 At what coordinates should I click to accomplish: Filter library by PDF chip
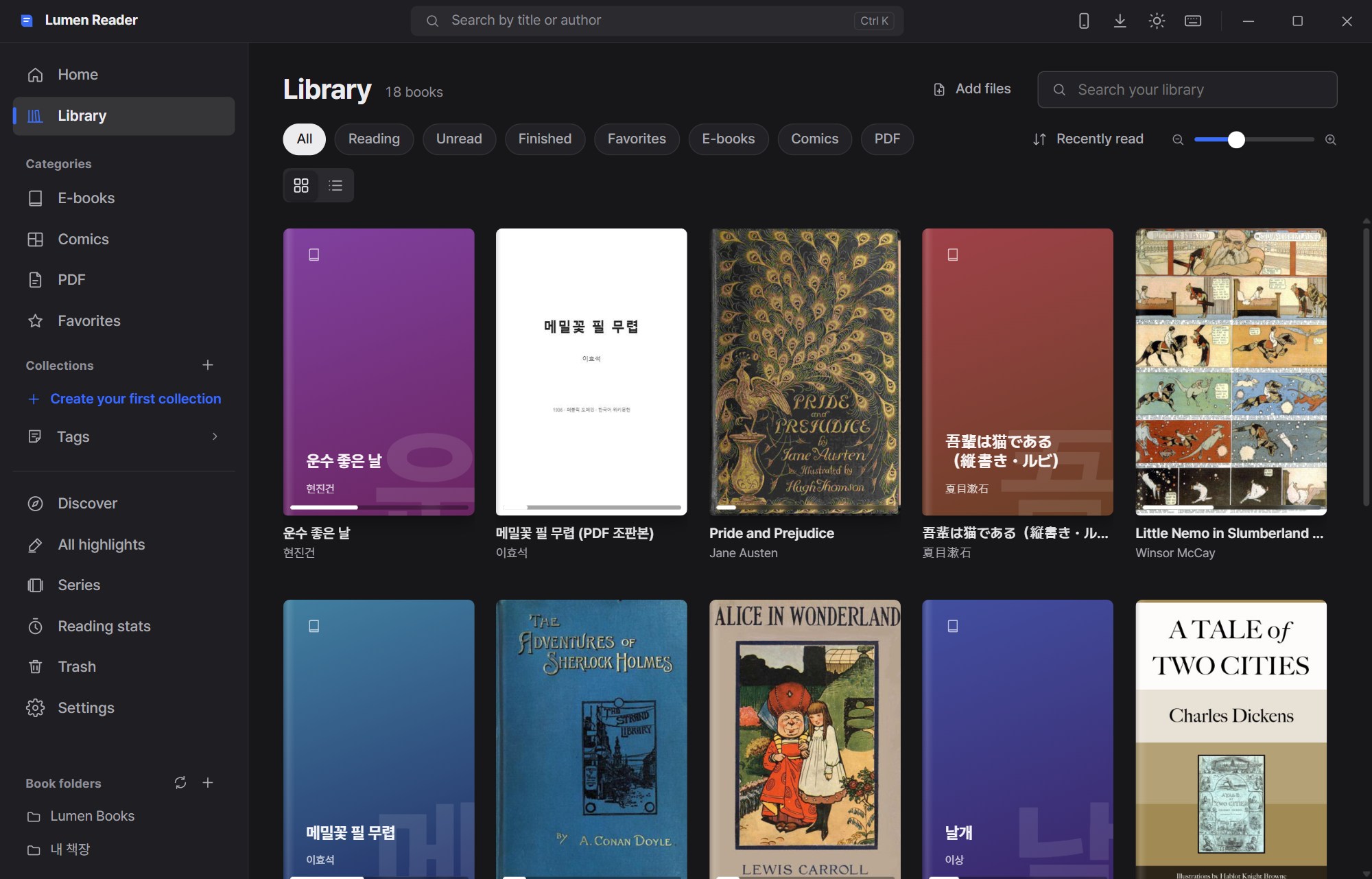(887, 139)
